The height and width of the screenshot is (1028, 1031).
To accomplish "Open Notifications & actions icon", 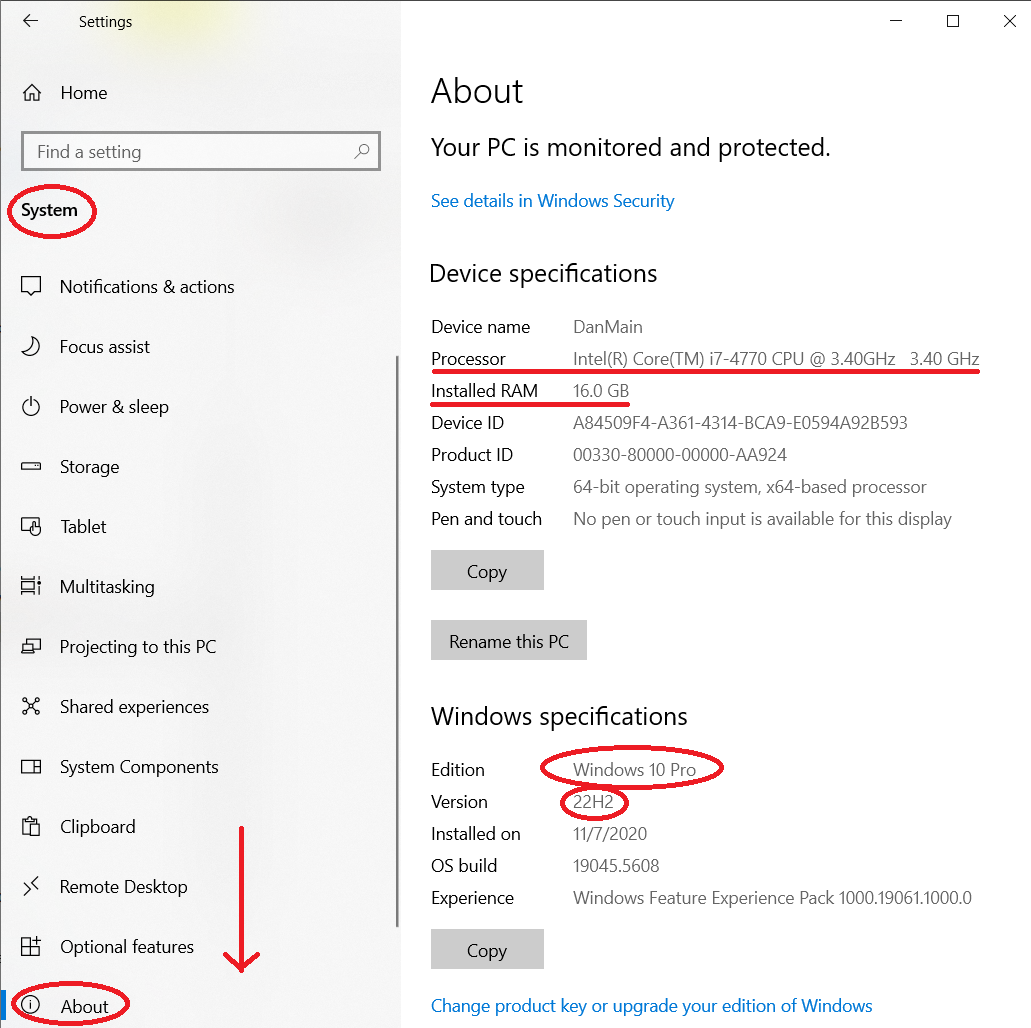I will click(32, 287).
